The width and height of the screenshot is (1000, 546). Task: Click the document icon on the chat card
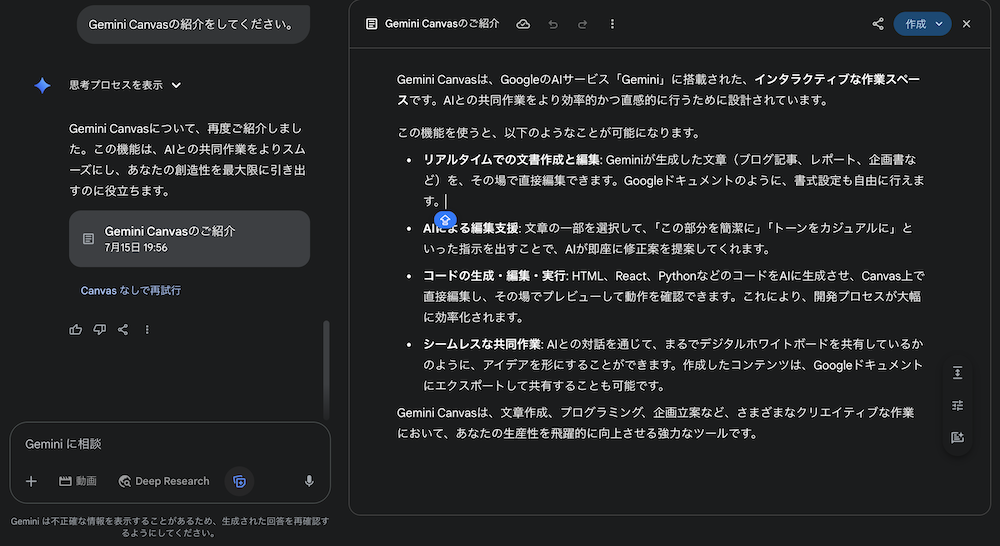pos(89,239)
